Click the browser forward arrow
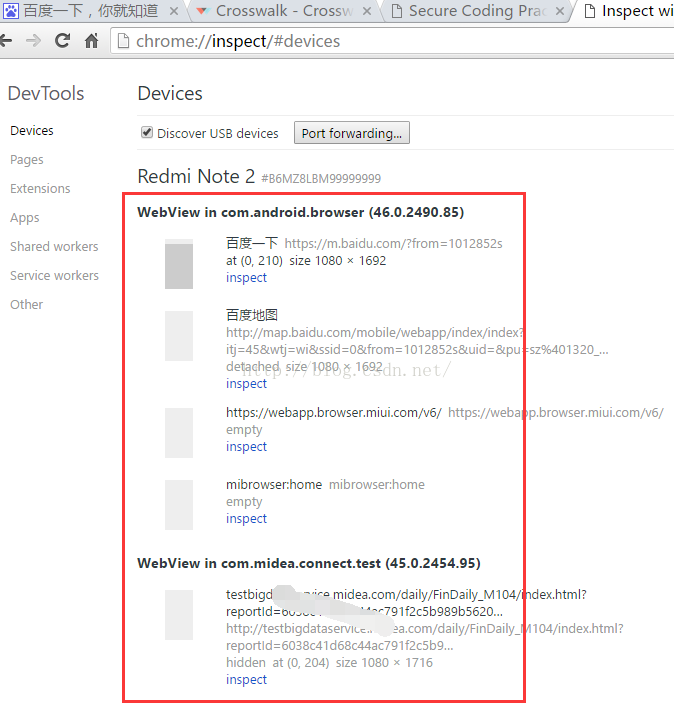Image resolution: width=674 pixels, height=718 pixels. [33, 41]
